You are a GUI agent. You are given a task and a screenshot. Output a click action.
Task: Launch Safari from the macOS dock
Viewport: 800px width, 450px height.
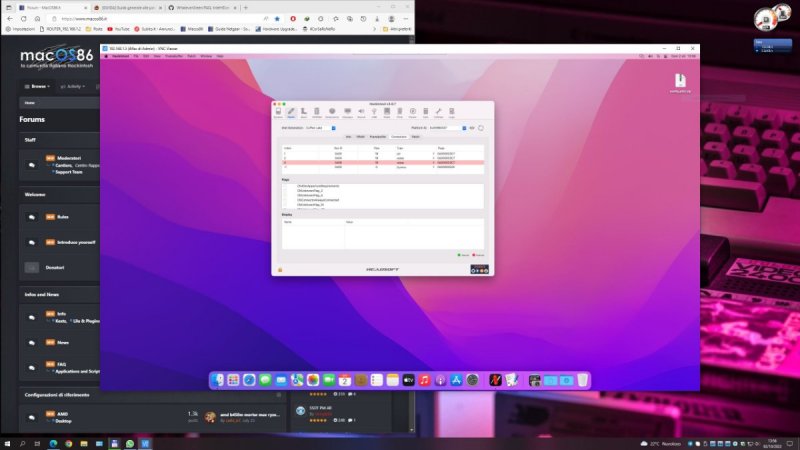pyautogui.click(x=249, y=380)
